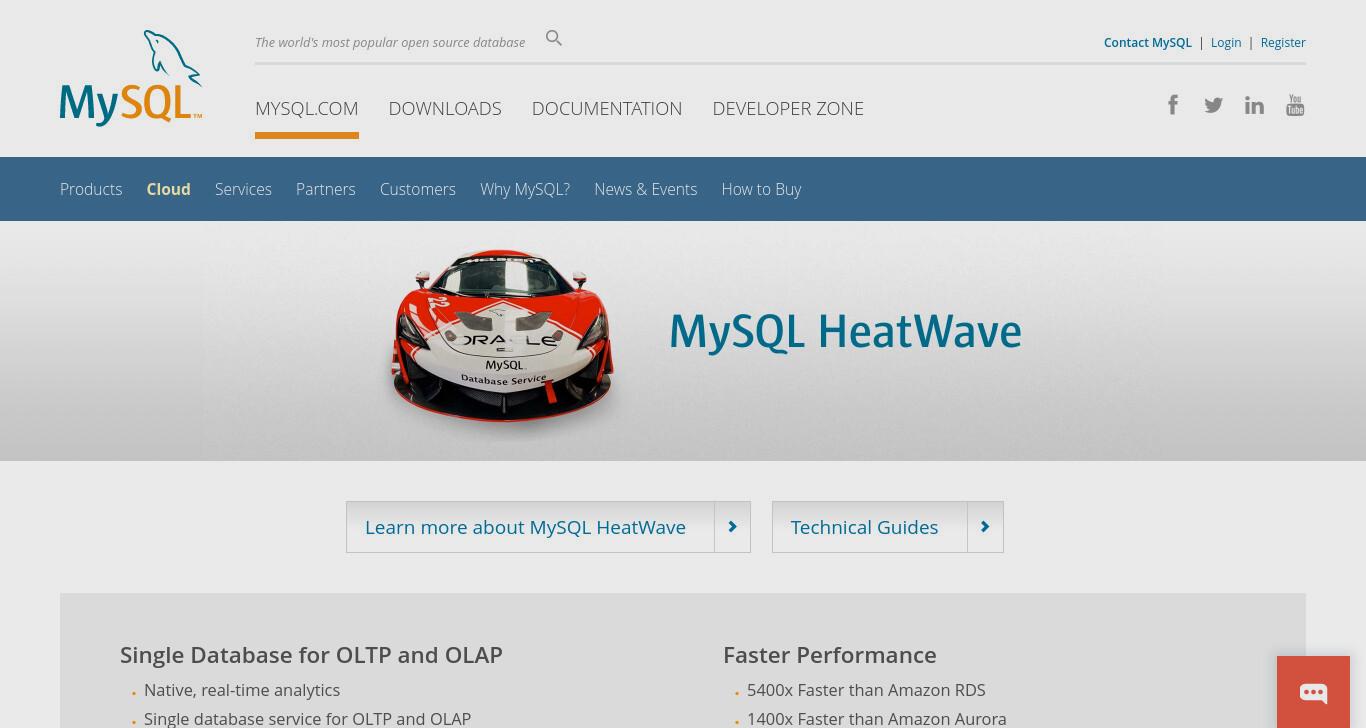Open the Products menu
1366x728 pixels.
[x=91, y=189]
